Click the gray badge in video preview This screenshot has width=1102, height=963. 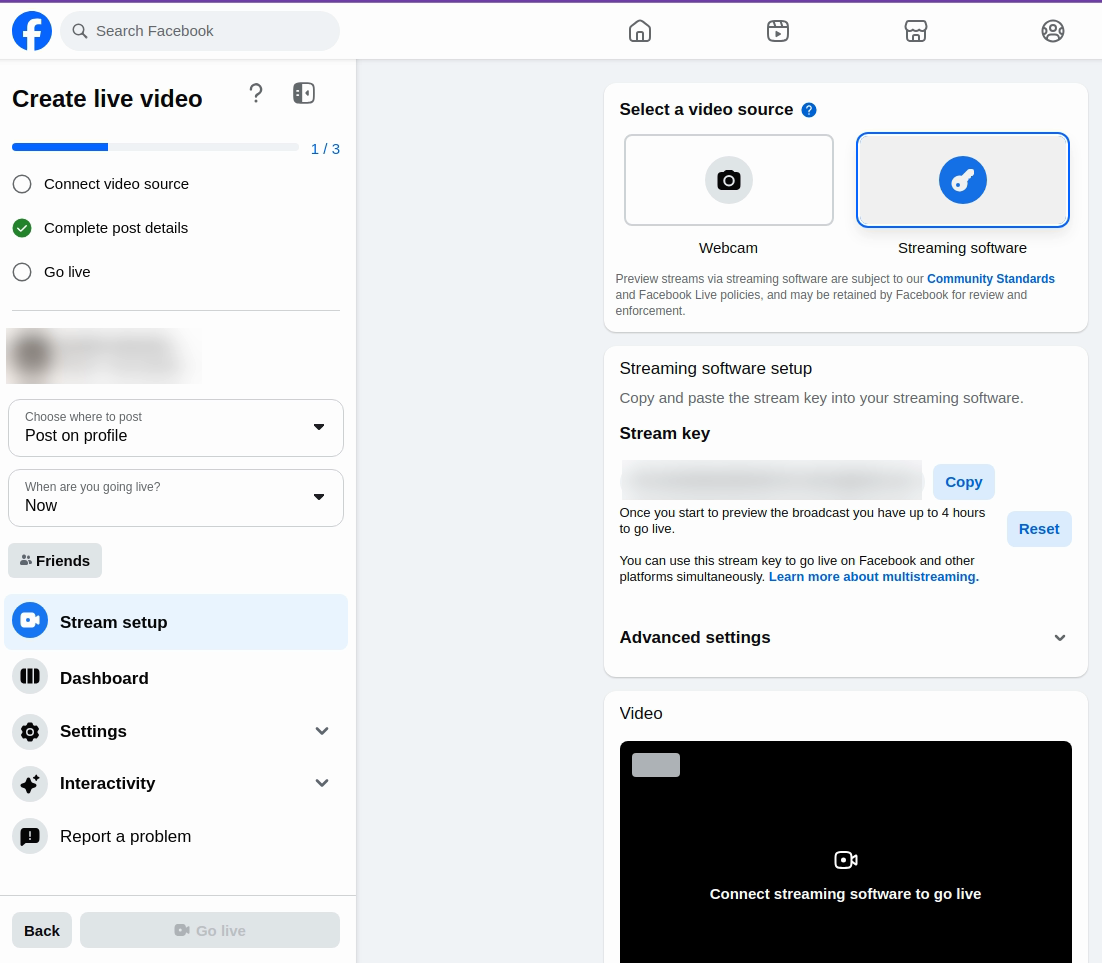pyautogui.click(x=656, y=765)
